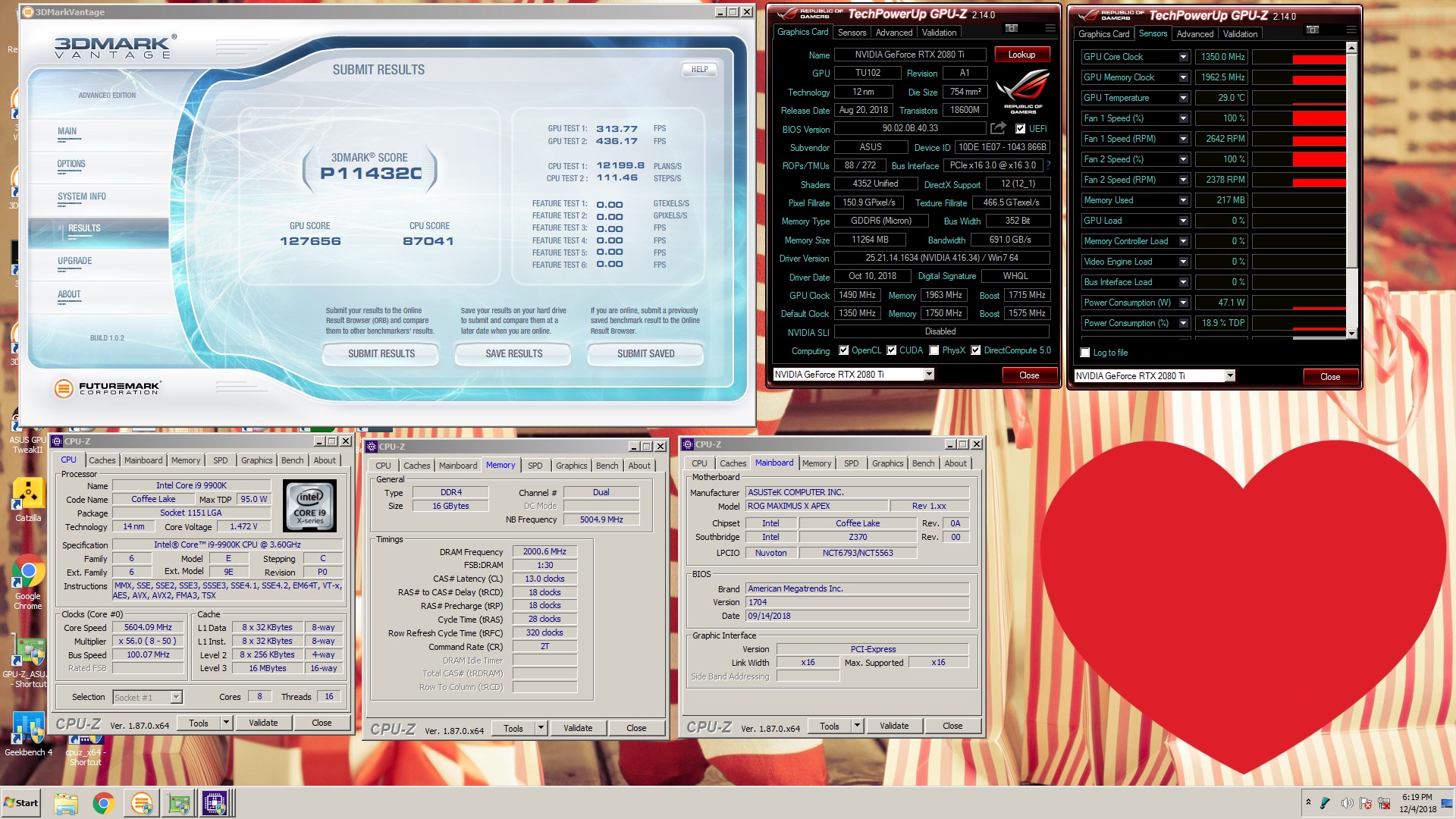Click the Bus Interface question mark icon
The width and height of the screenshot is (1456, 819).
1048,165
